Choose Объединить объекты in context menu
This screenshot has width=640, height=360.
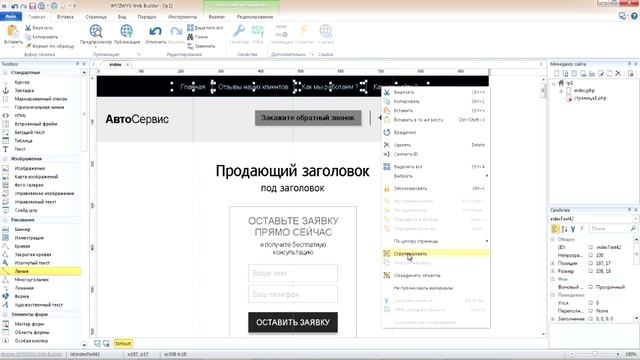(x=436, y=276)
